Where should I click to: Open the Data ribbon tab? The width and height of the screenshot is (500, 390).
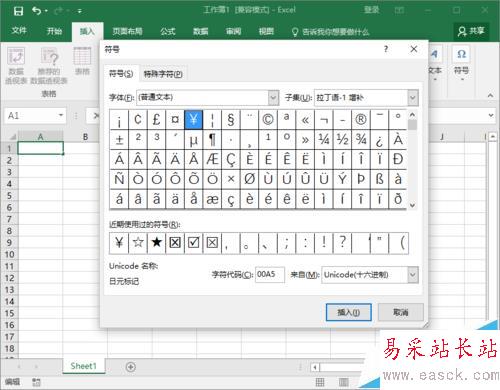201,31
